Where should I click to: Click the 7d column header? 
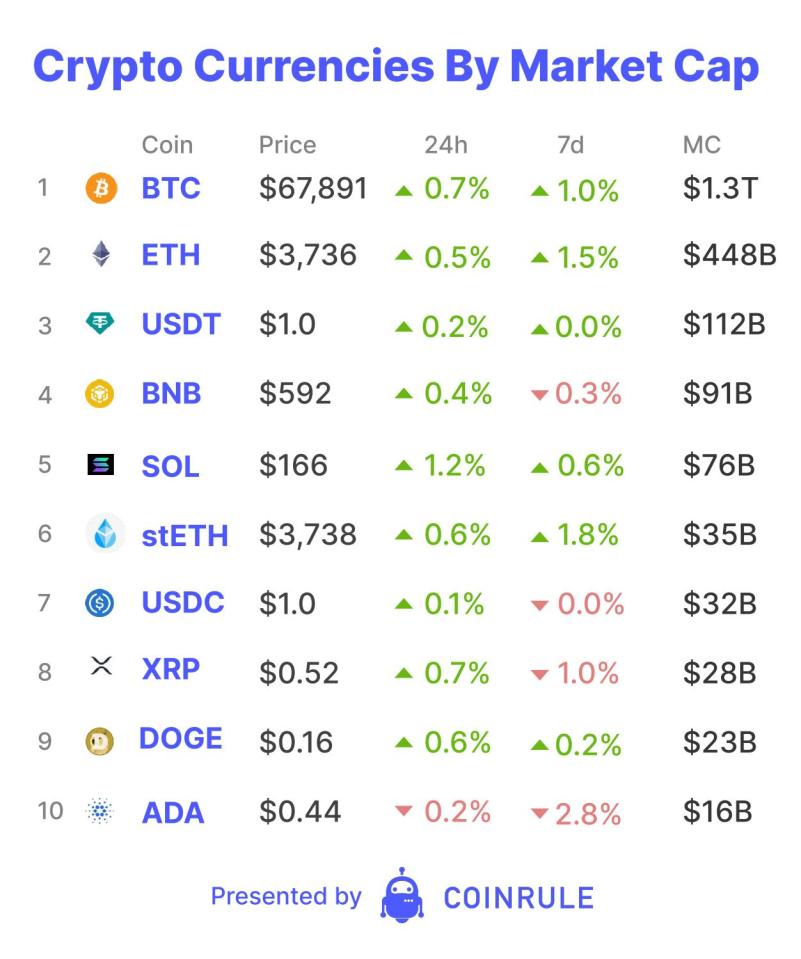[570, 145]
